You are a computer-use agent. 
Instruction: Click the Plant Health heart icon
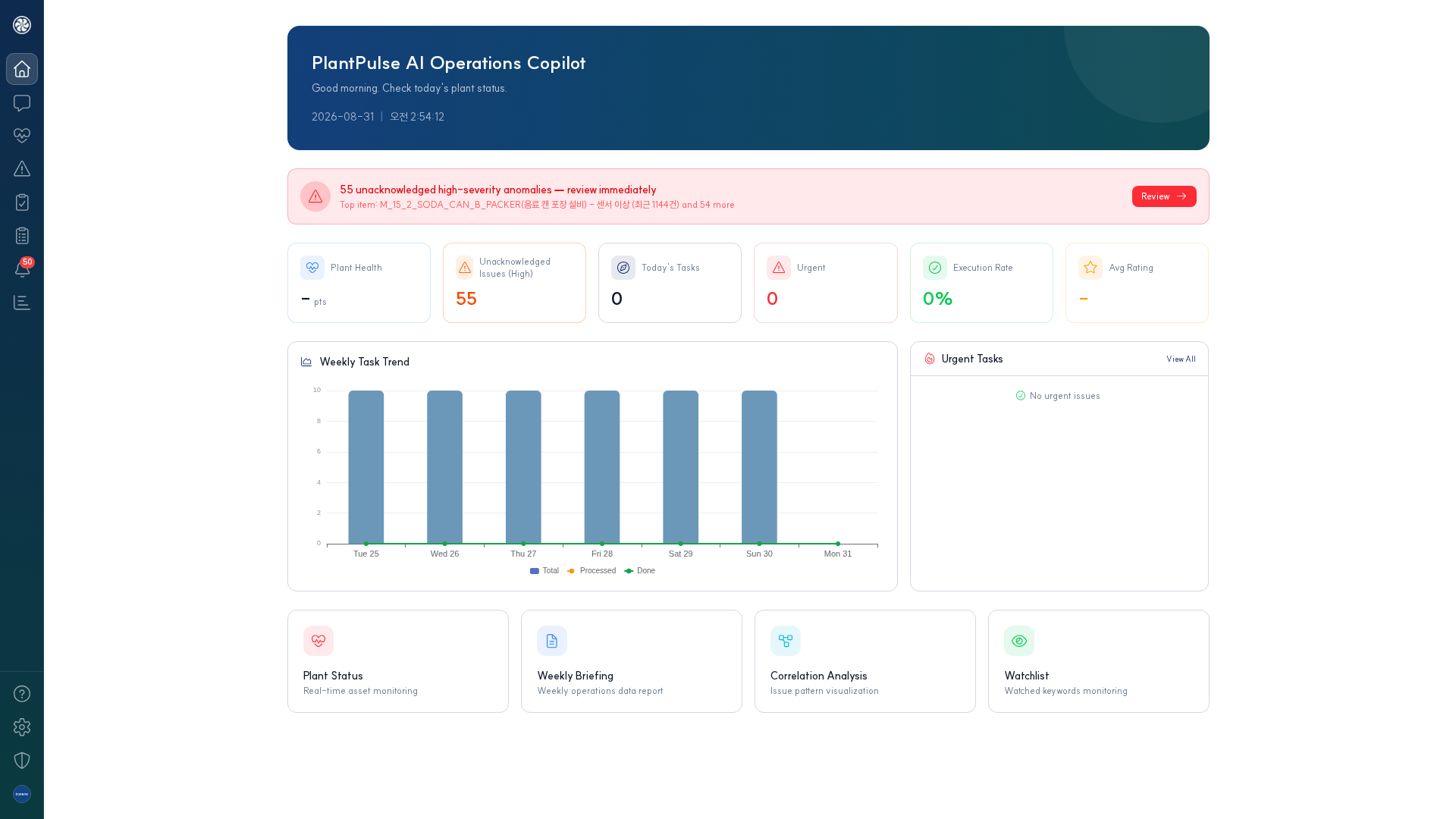[x=312, y=268]
